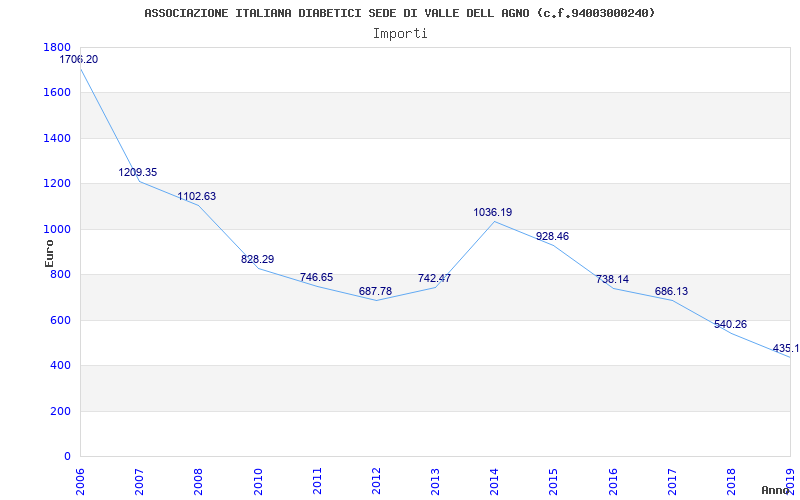Click the 828.29 data label

(x=258, y=259)
